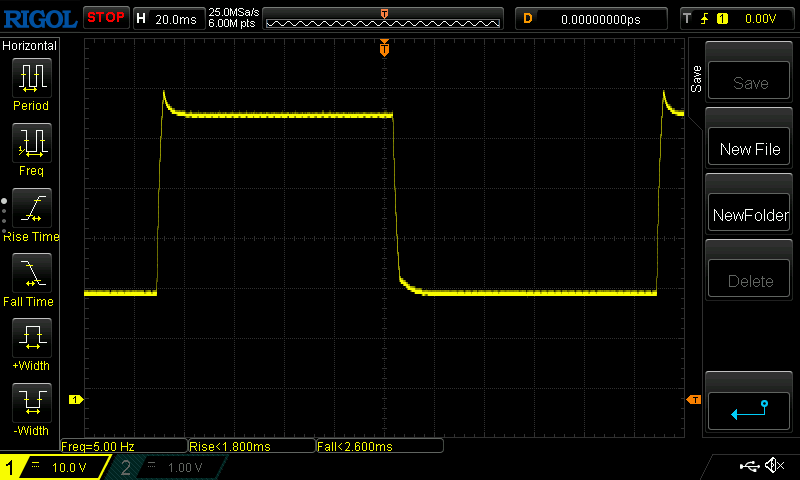Click the Rise<1.800ms measurement readout

252,446
